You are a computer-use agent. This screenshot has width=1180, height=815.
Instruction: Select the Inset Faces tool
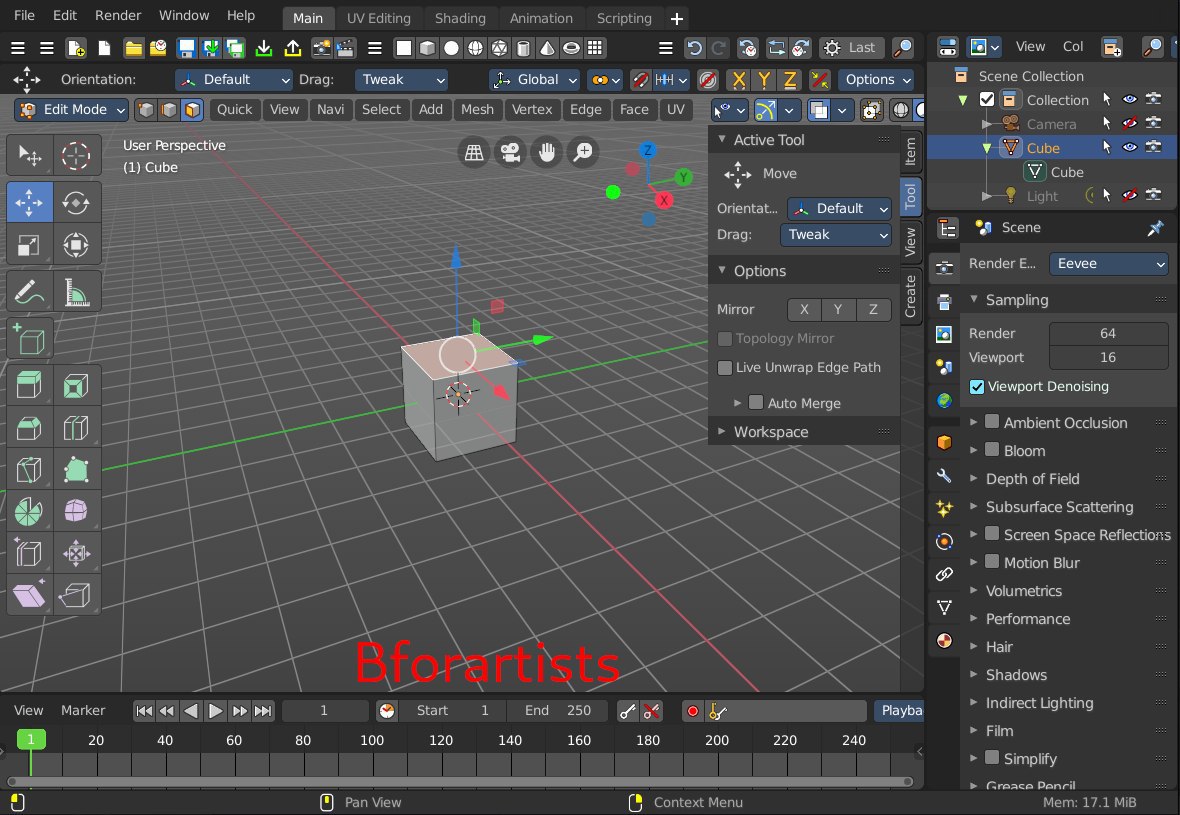tap(76, 385)
